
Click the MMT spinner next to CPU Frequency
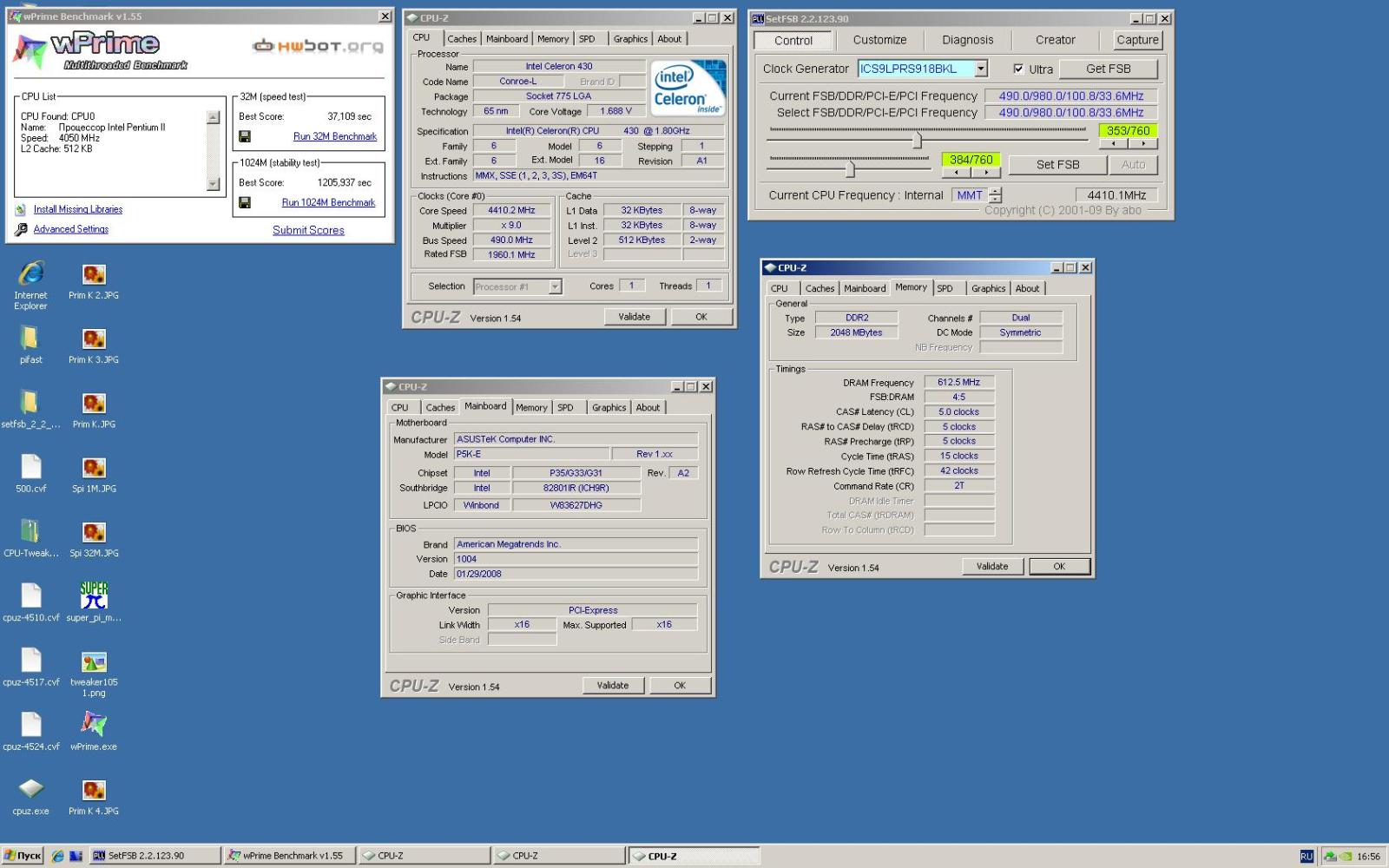click(995, 195)
